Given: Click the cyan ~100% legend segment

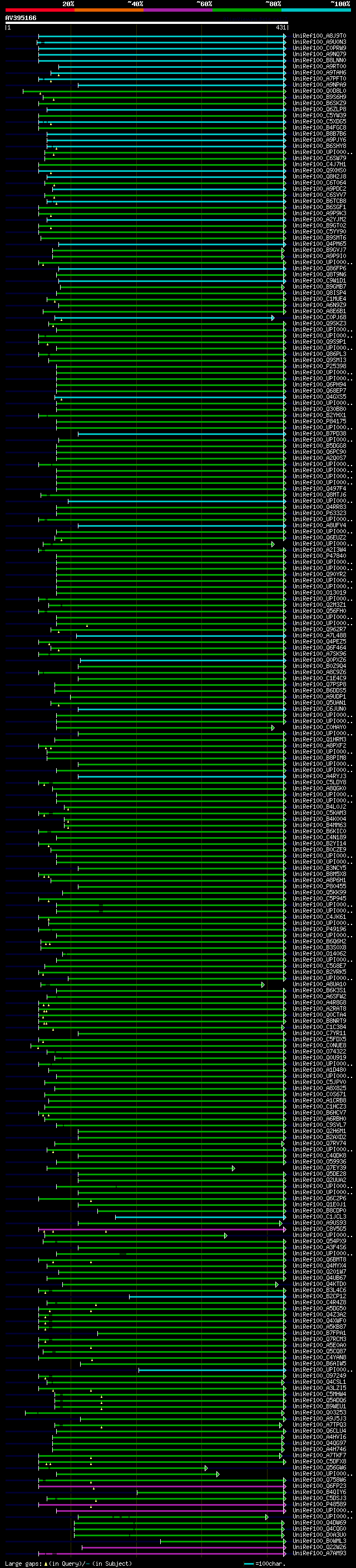Looking at the screenshot, I should click(x=317, y=10).
